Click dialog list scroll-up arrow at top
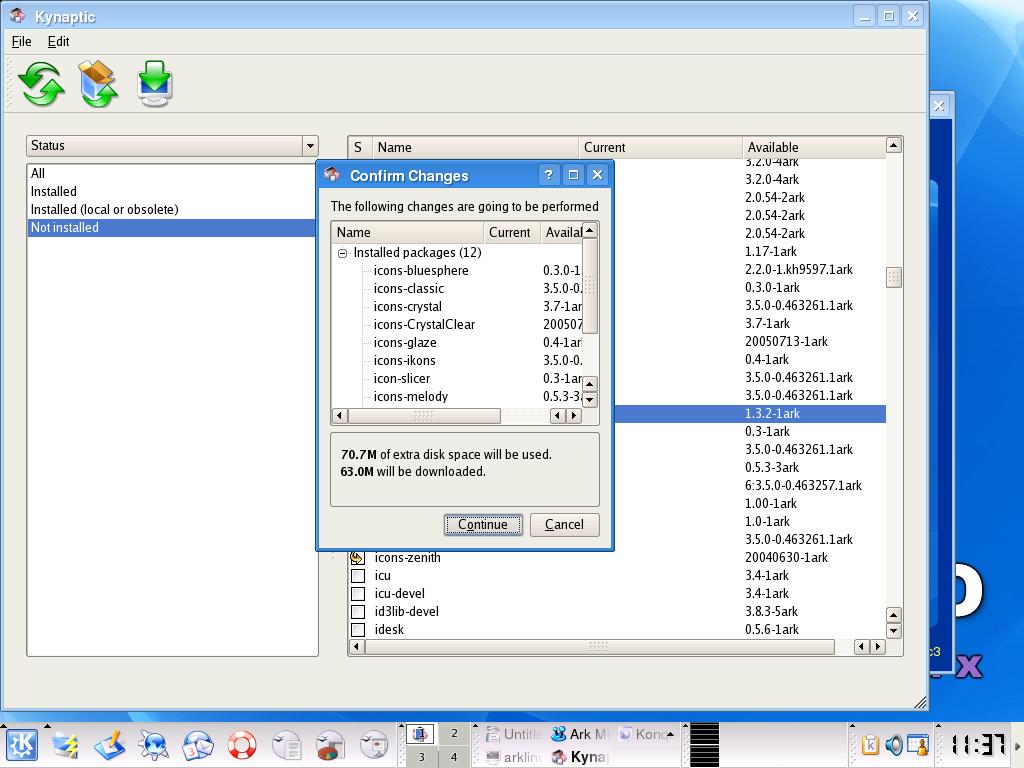Viewport: 1024px width, 768px height. click(590, 230)
